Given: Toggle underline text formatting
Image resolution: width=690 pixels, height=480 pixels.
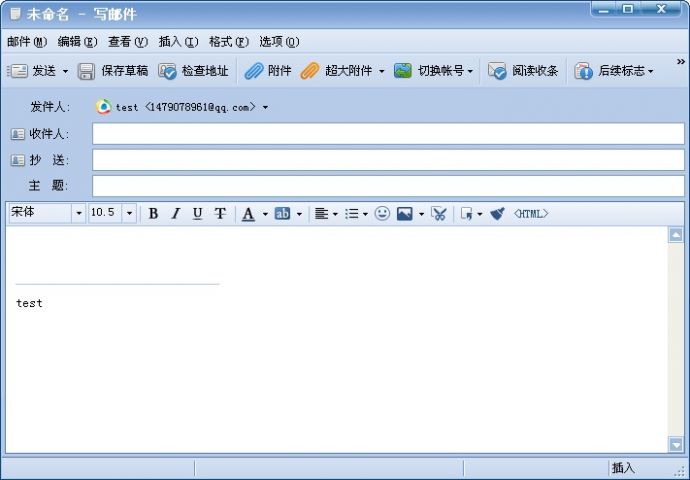Looking at the screenshot, I should pos(197,214).
